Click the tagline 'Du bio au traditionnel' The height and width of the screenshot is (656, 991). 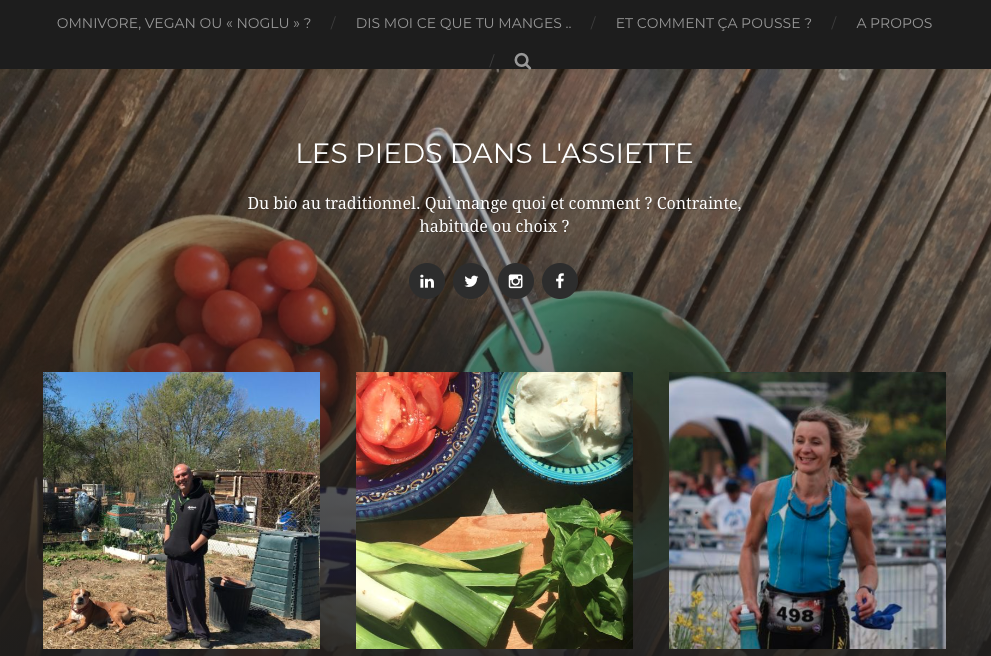click(x=494, y=215)
